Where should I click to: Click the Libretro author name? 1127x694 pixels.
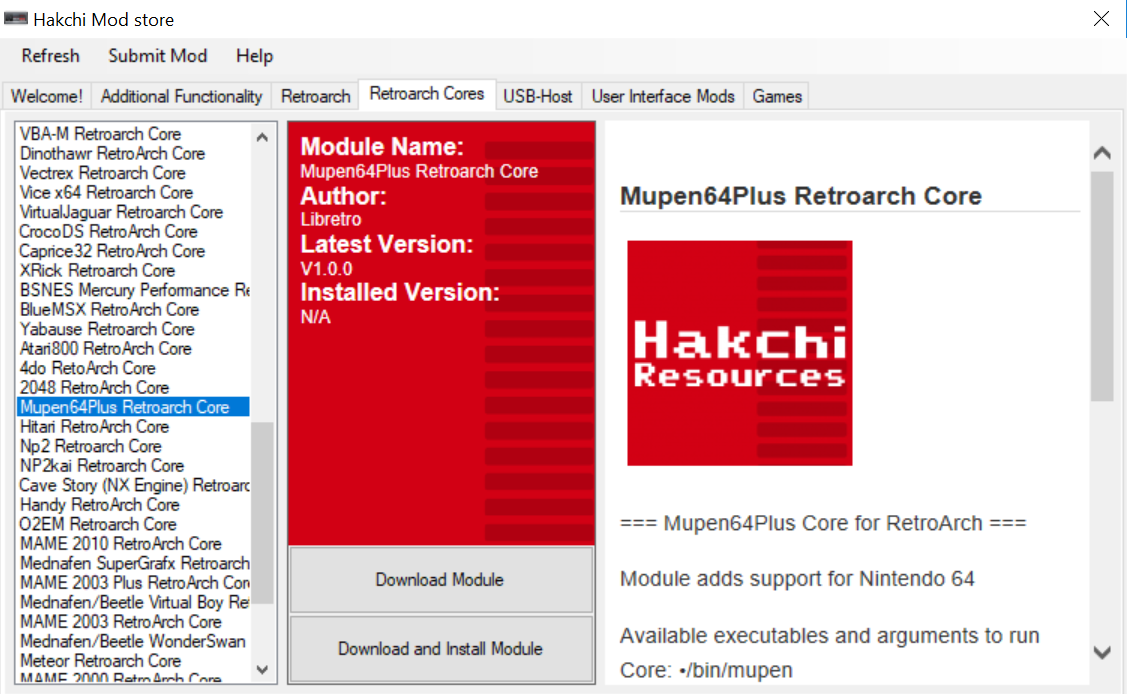(331, 219)
